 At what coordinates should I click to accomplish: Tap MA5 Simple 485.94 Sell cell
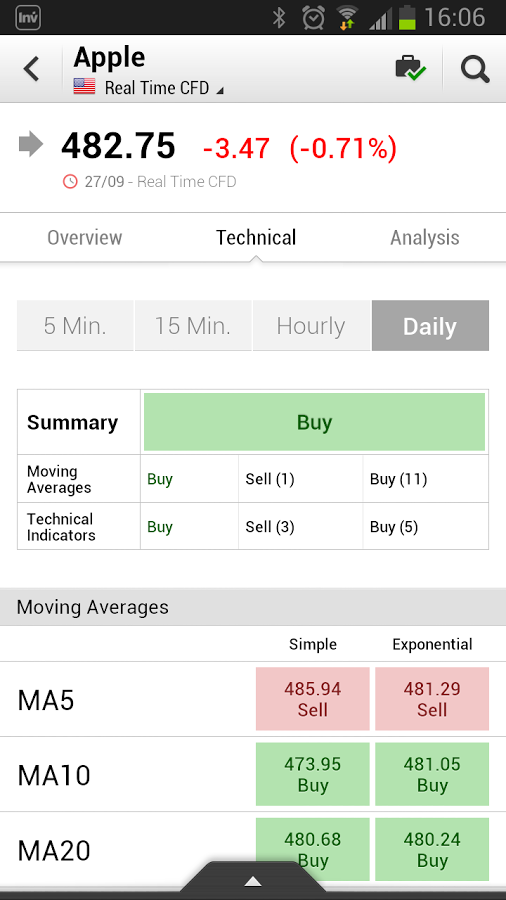pyautogui.click(x=313, y=699)
